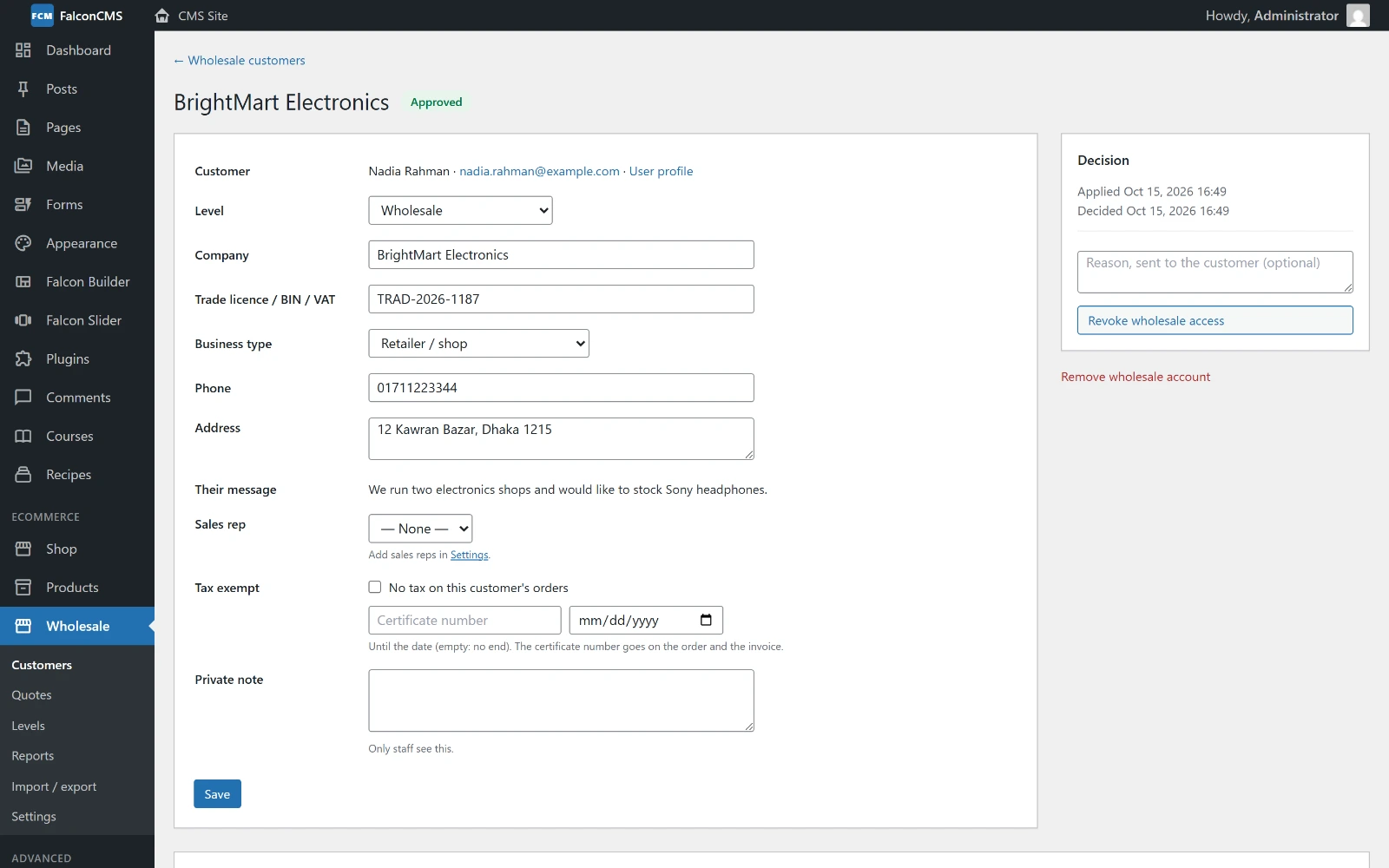Open the Media library icon
The width and height of the screenshot is (1389, 868).
[x=23, y=166]
